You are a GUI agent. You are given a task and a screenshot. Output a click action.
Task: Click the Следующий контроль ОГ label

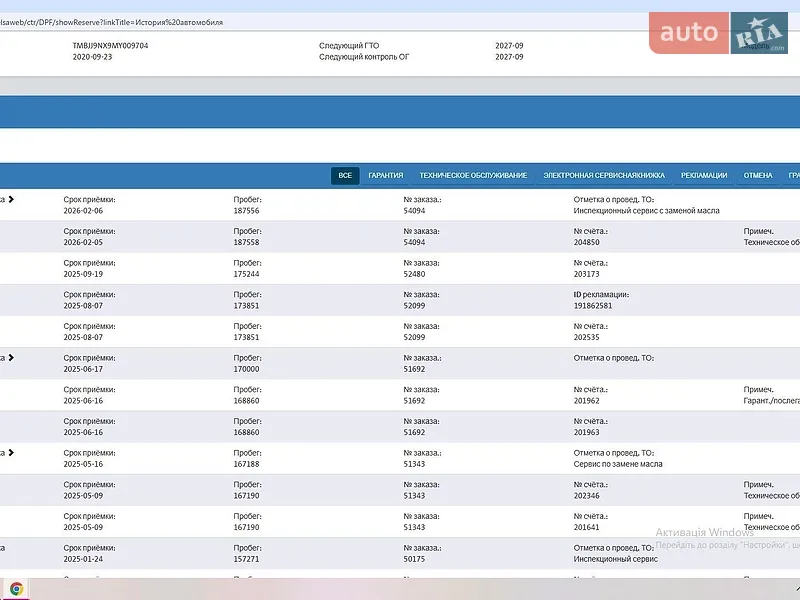click(x=364, y=57)
